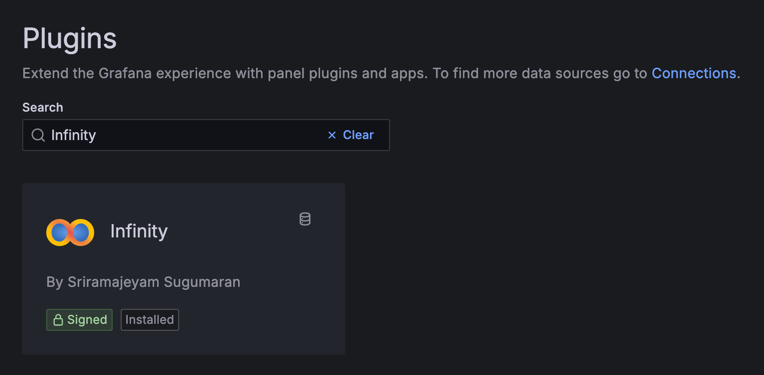Open the Infinity plugin title

[139, 231]
